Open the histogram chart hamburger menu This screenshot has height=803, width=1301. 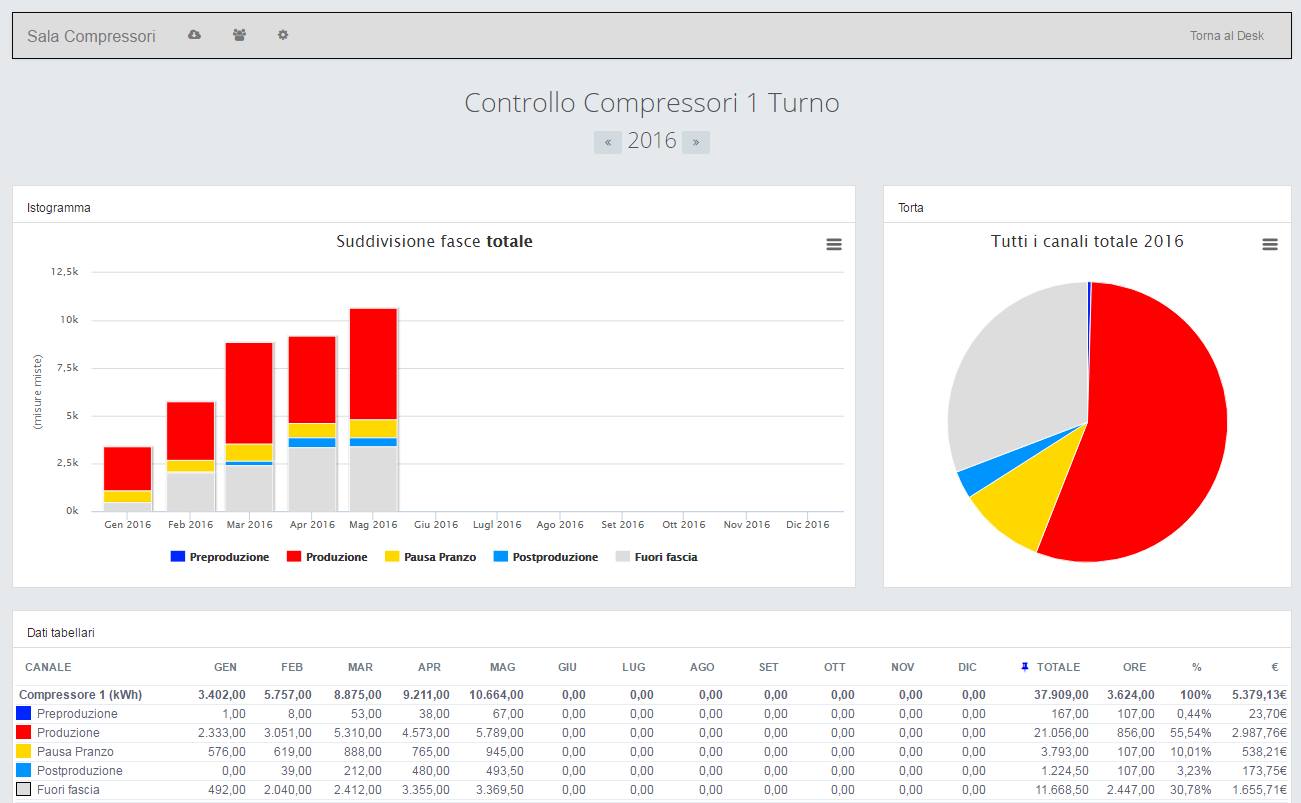click(x=834, y=244)
